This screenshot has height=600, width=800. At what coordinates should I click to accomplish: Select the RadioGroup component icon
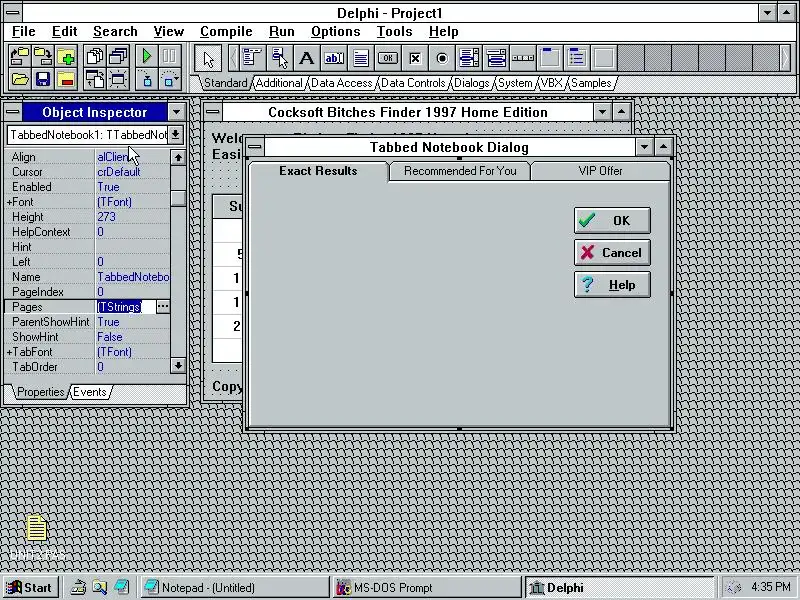point(577,58)
